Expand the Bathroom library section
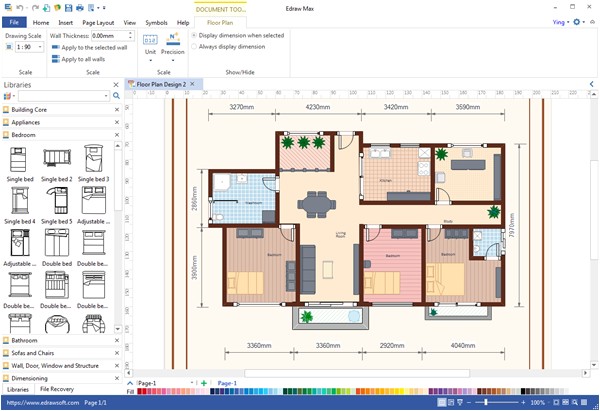 click(x=26, y=341)
